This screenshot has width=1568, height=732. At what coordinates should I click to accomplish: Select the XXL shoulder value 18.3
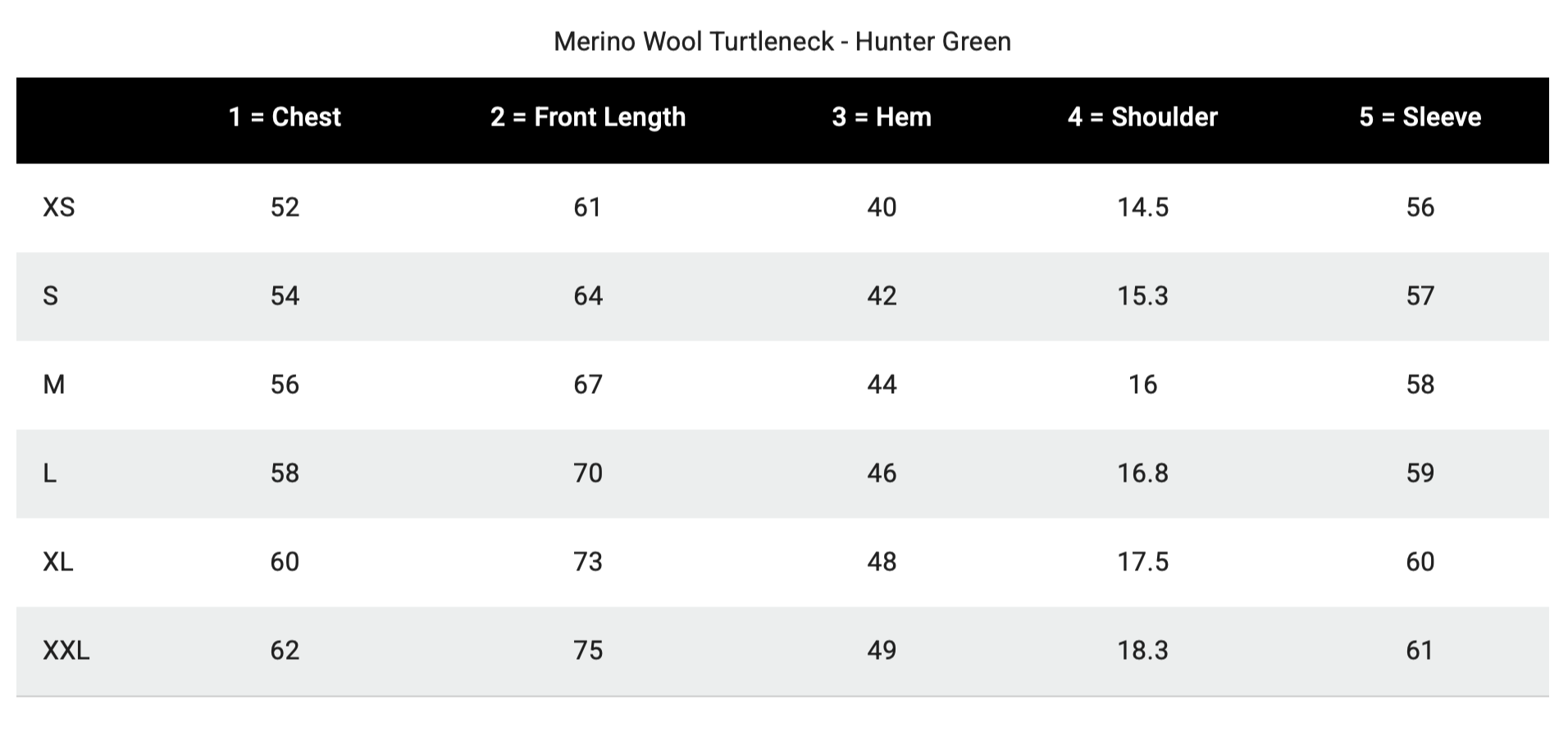(1142, 651)
